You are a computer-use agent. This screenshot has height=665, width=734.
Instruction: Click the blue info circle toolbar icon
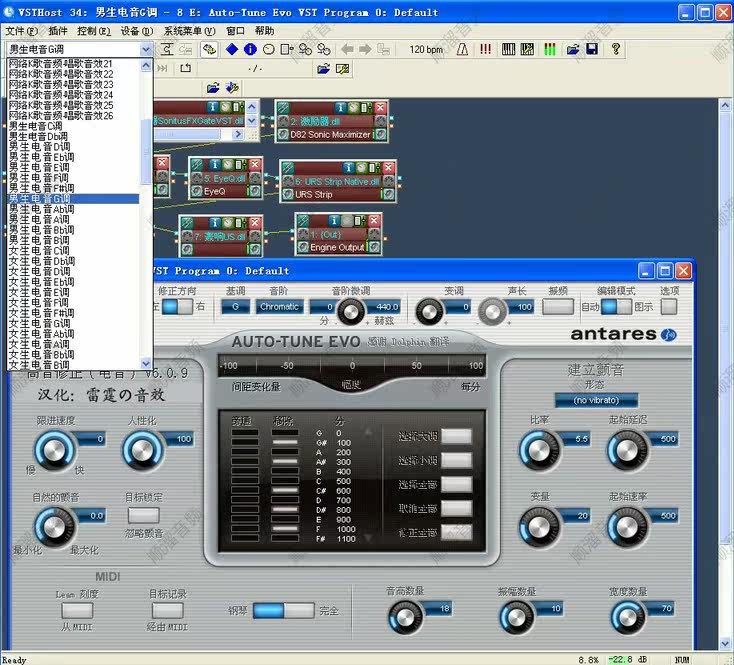[x=250, y=49]
